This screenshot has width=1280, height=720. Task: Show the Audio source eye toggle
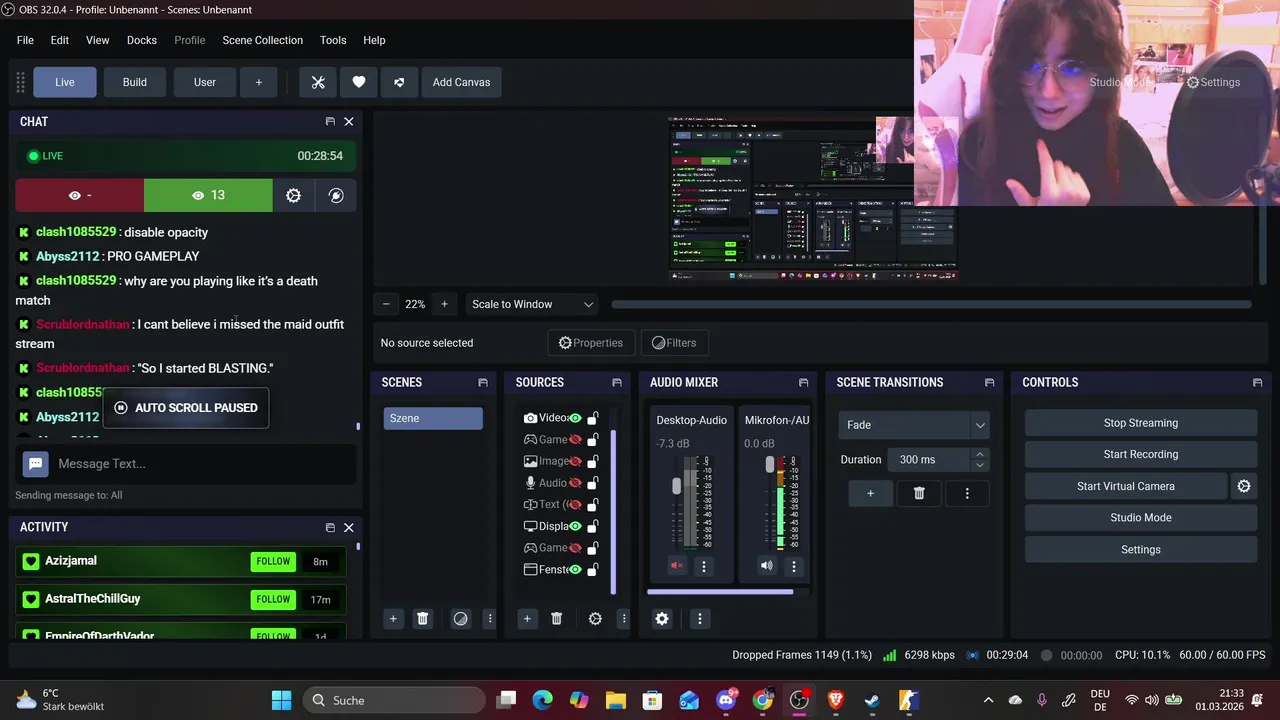click(575, 483)
